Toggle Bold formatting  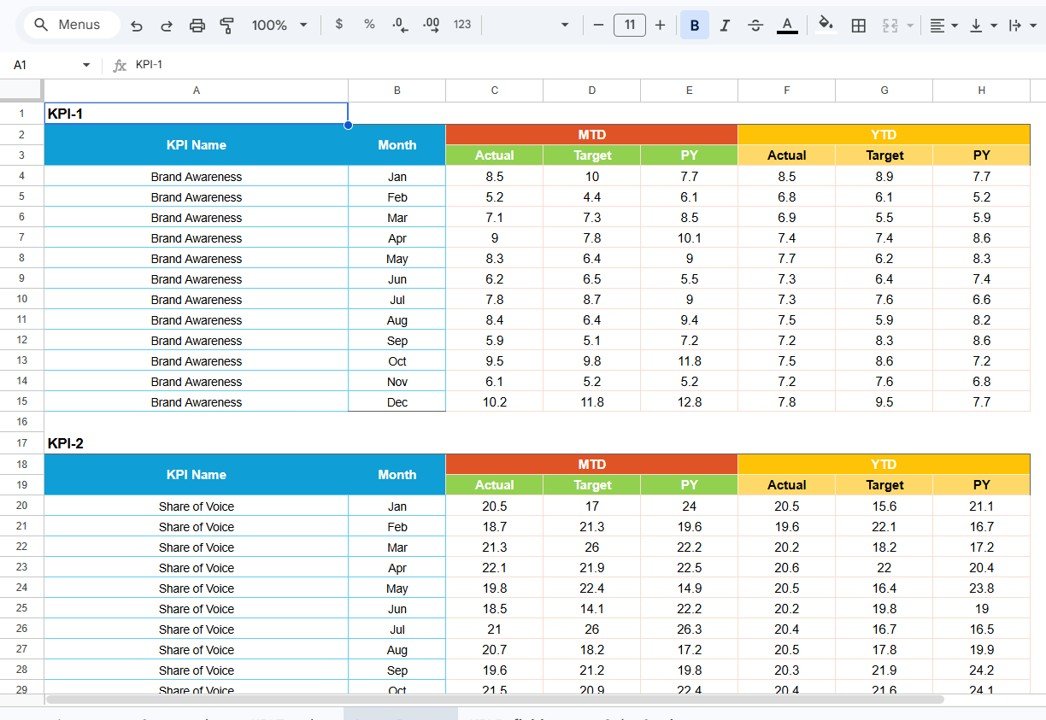click(x=694, y=25)
